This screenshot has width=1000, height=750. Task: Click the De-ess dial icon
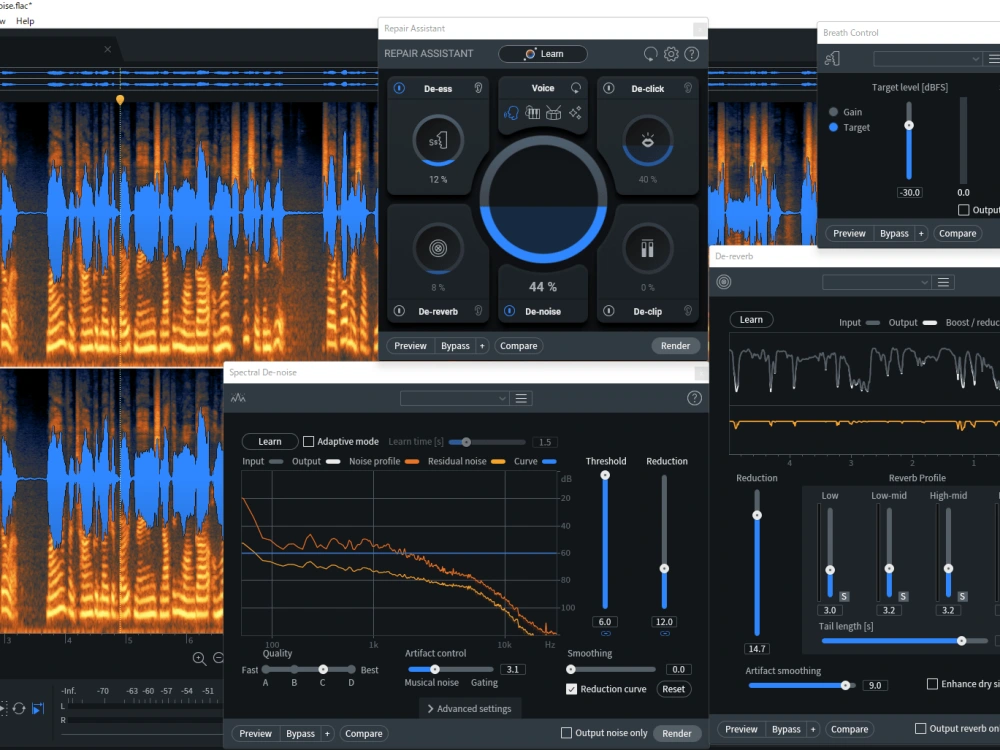point(438,140)
